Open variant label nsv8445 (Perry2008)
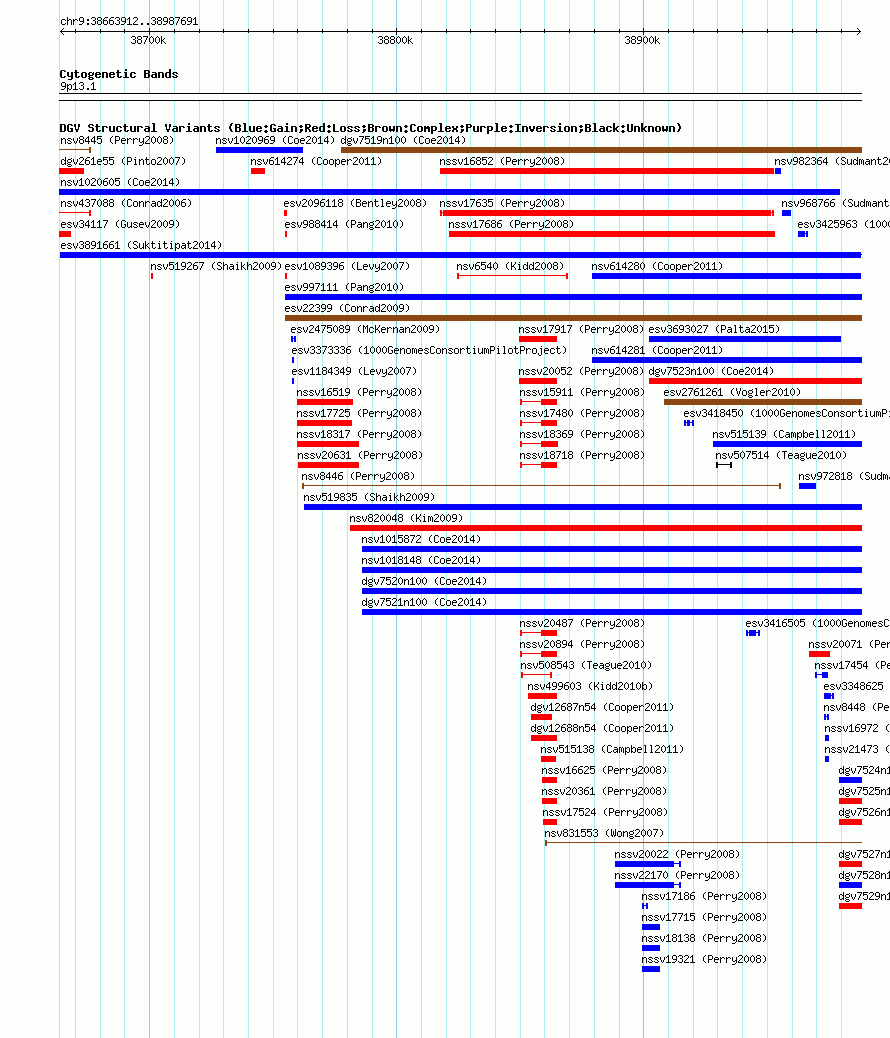The width and height of the screenshot is (890, 1038). (117, 140)
